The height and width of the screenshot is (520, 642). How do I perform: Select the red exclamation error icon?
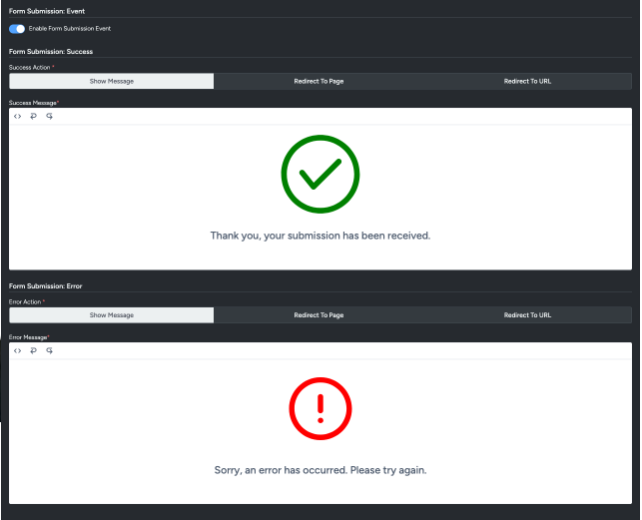320,408
